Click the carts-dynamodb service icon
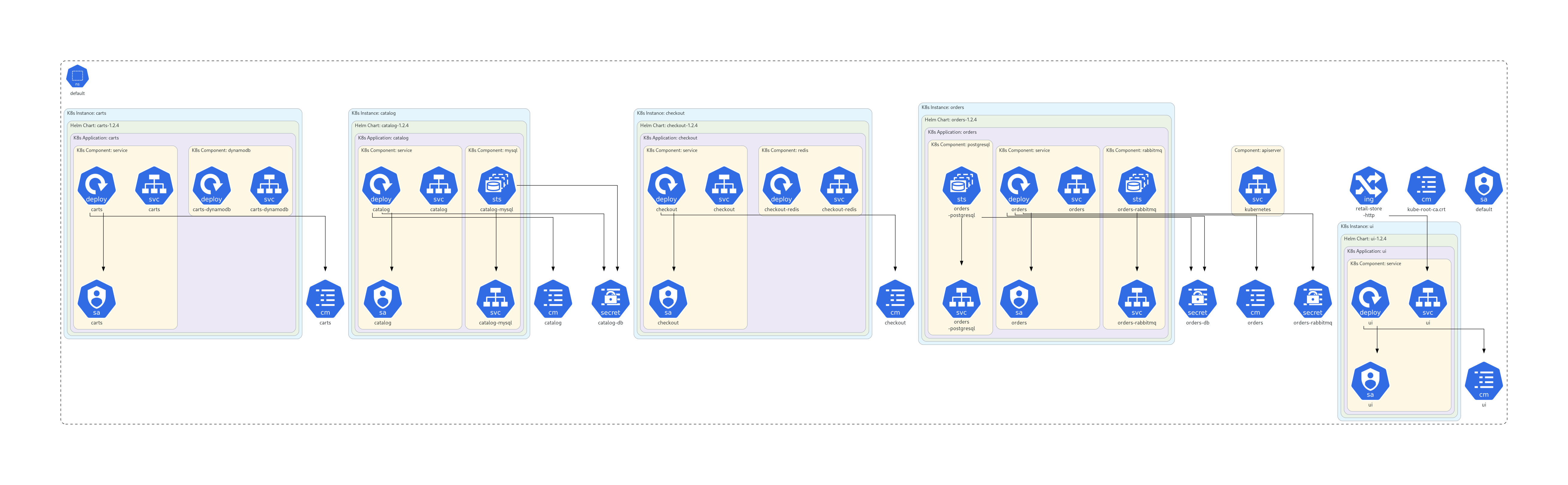The height and width of the screenshot is (485, 1568). pyautogui.click(x=269, y=186)
